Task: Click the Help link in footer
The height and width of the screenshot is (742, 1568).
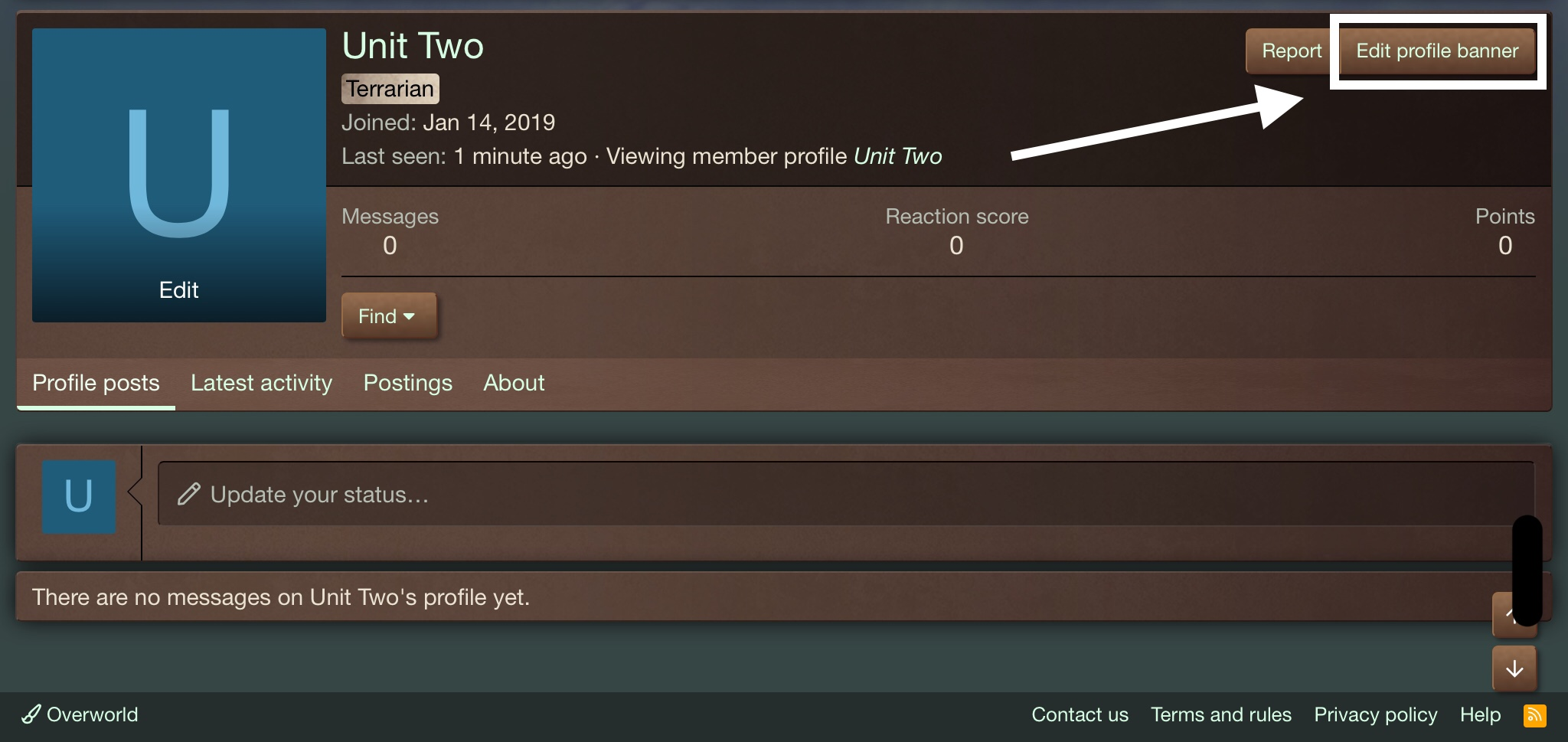Action: point(1480,714)
